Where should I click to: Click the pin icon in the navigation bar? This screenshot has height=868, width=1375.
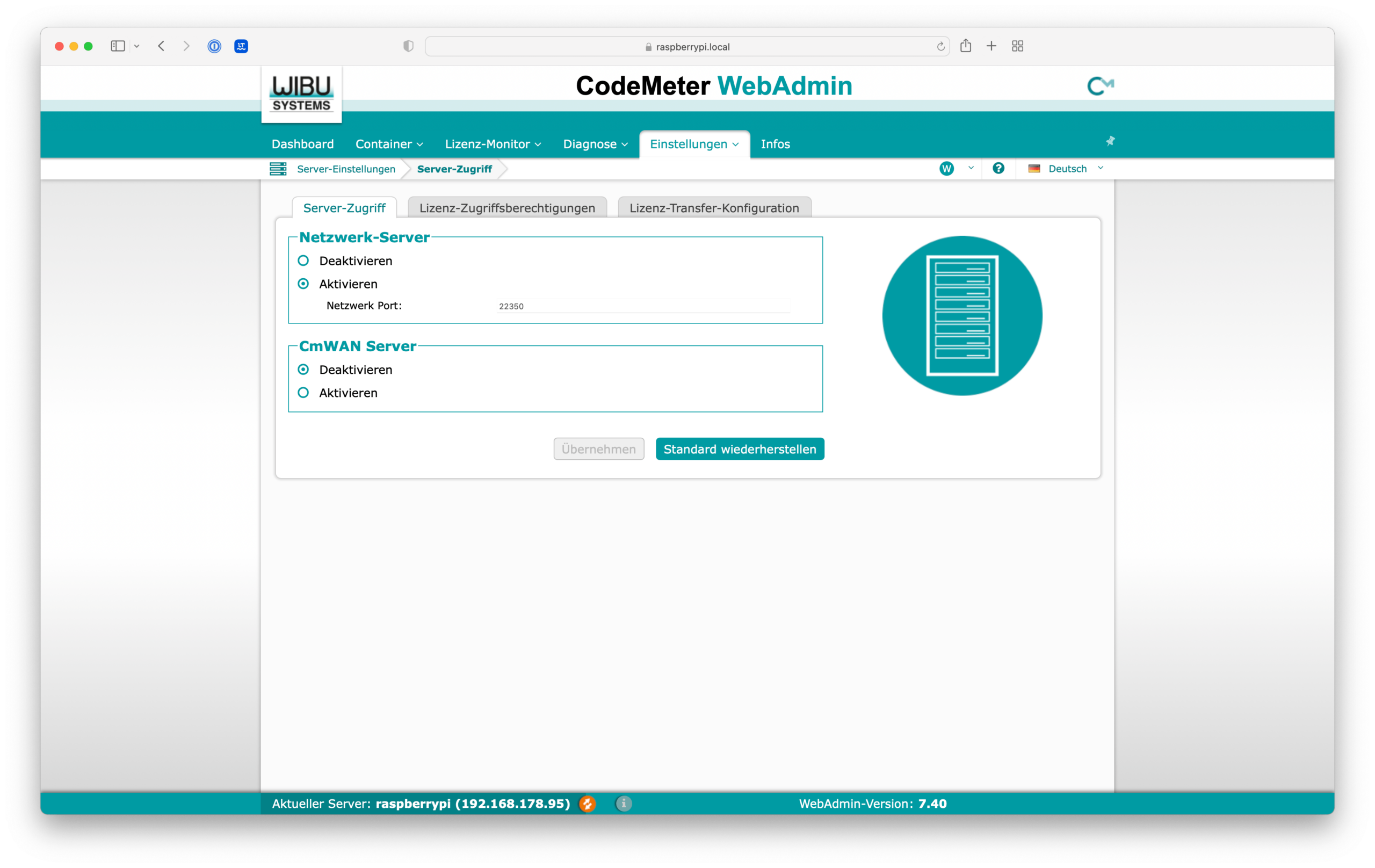pyautogui.click(x=1110, y=141)
